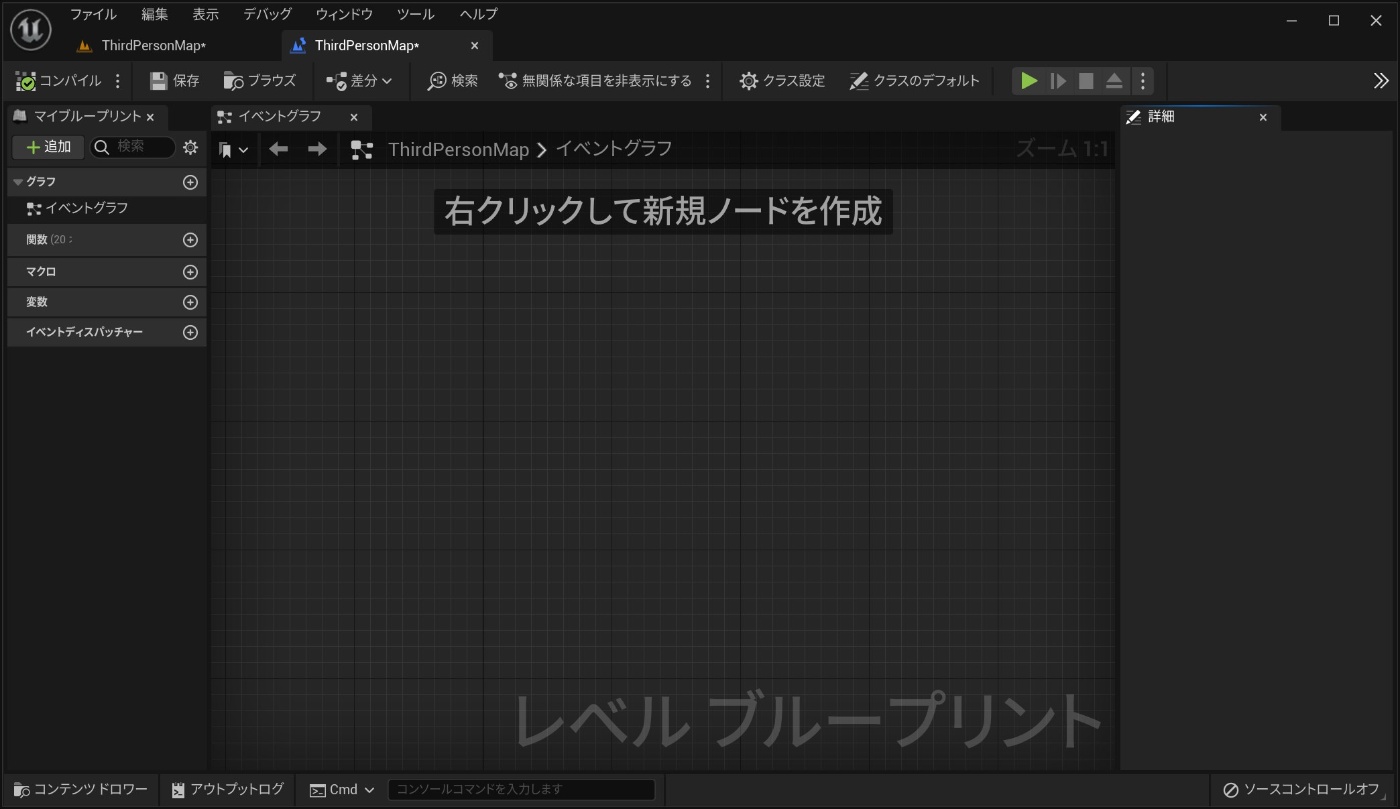This screenshot has width=1400, height=809.
Task: Open My Blueprint panel settings gear
Action: coord(190,147)
